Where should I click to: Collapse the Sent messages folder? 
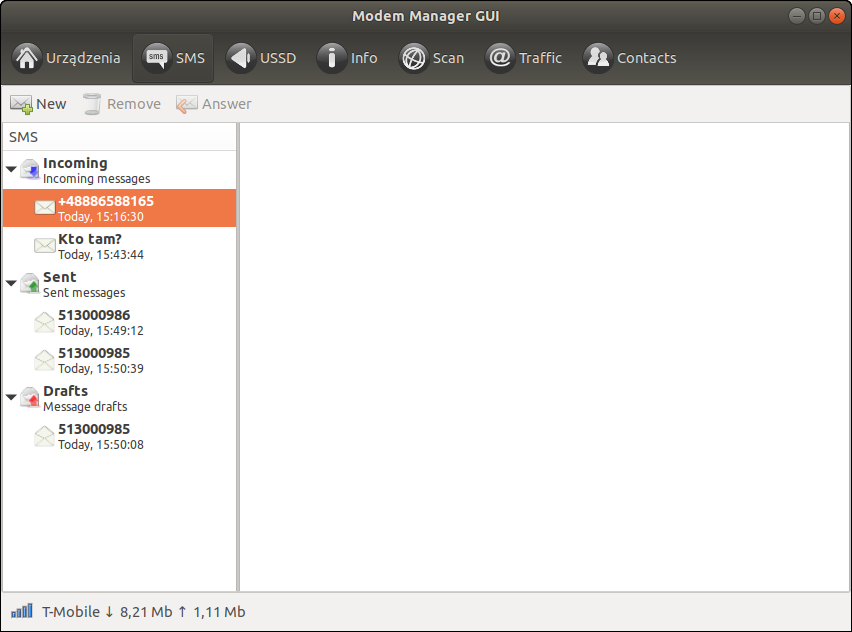[x=11, y=283]
